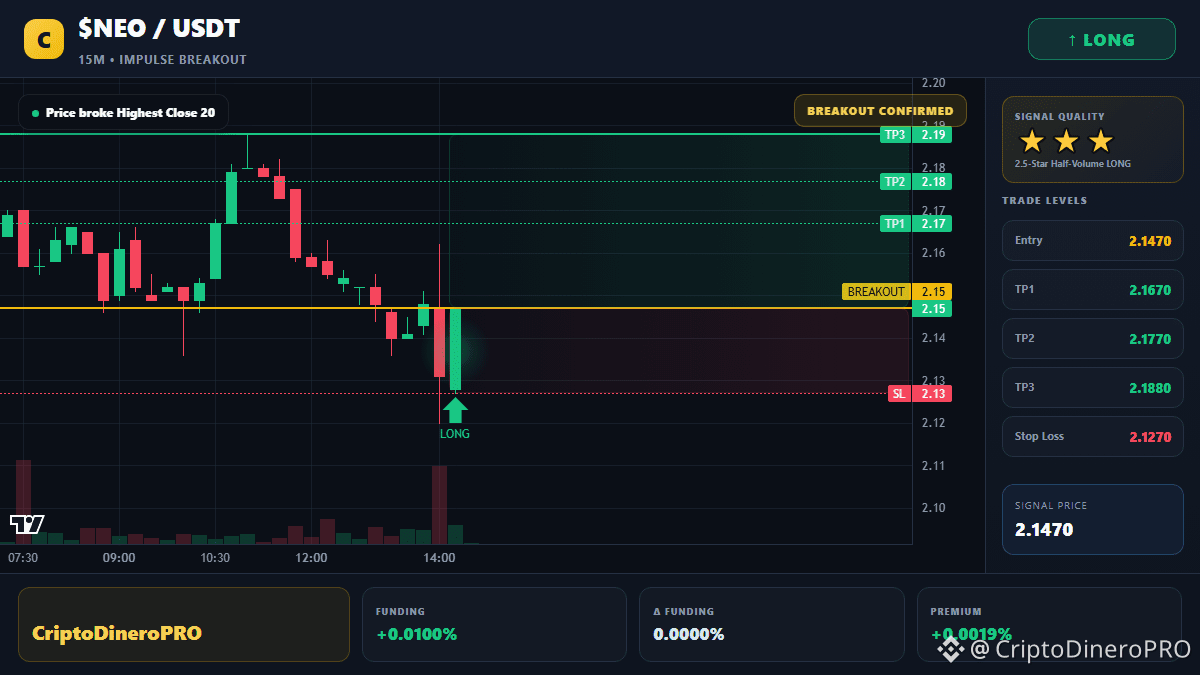This screenshot has height=675, width=1200.
Task: Click the BREAKOUT CONFIRMED badge
Action: (880, 111)
